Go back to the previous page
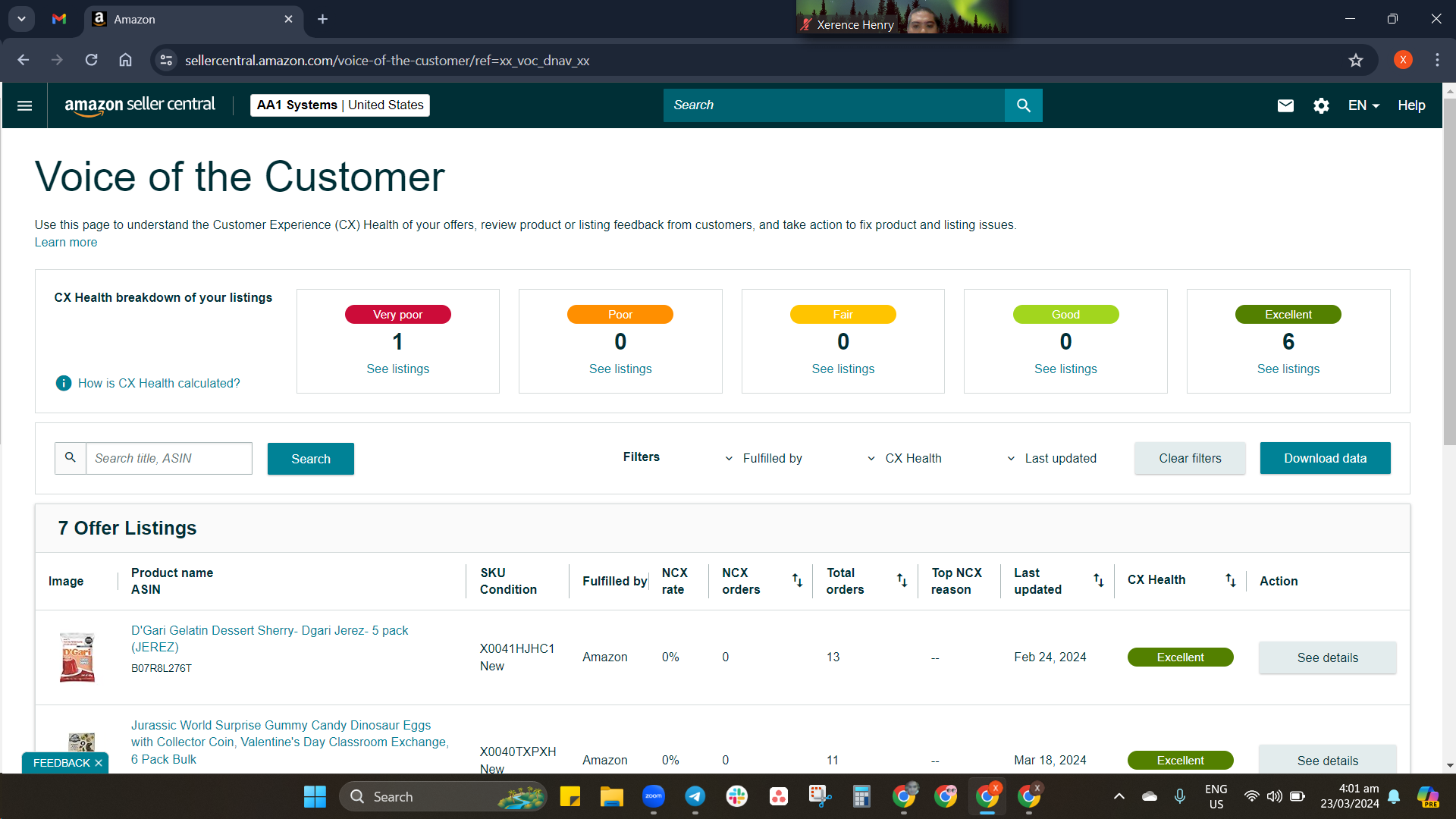Image resolution: width=1456 pixels, height=819 pixels. (x=24, y=60)
